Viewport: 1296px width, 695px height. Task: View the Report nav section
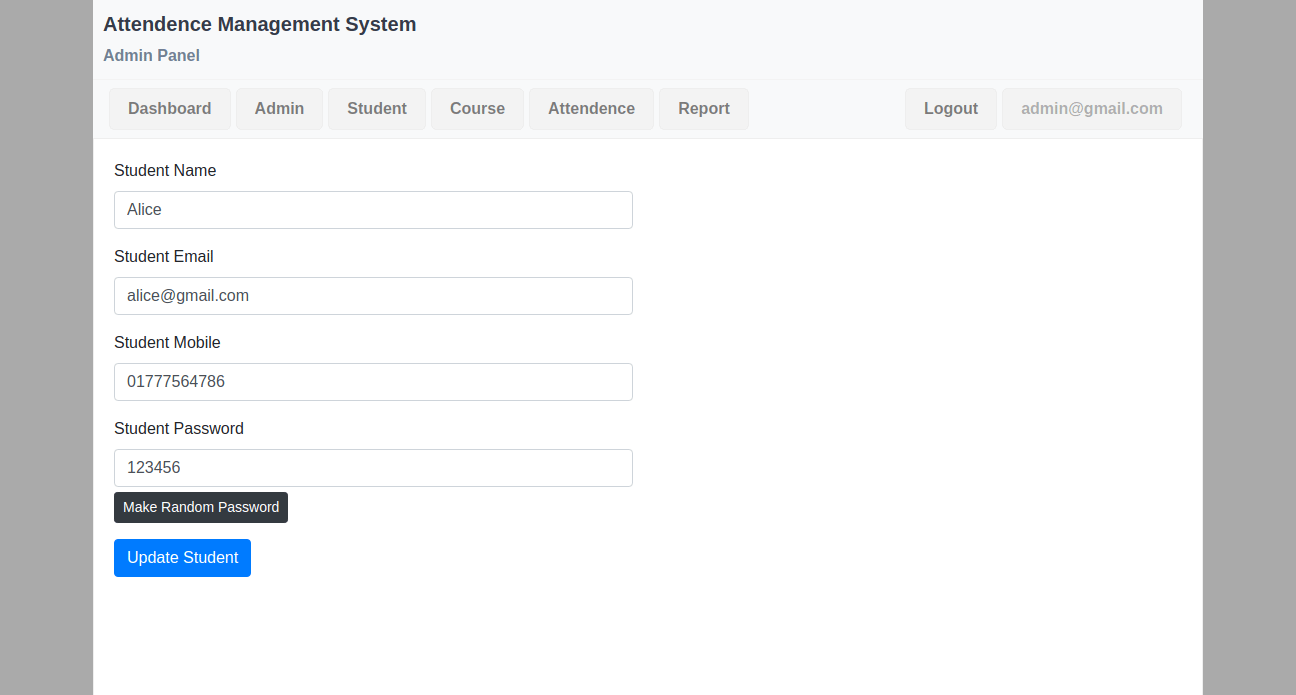point(703,109)
